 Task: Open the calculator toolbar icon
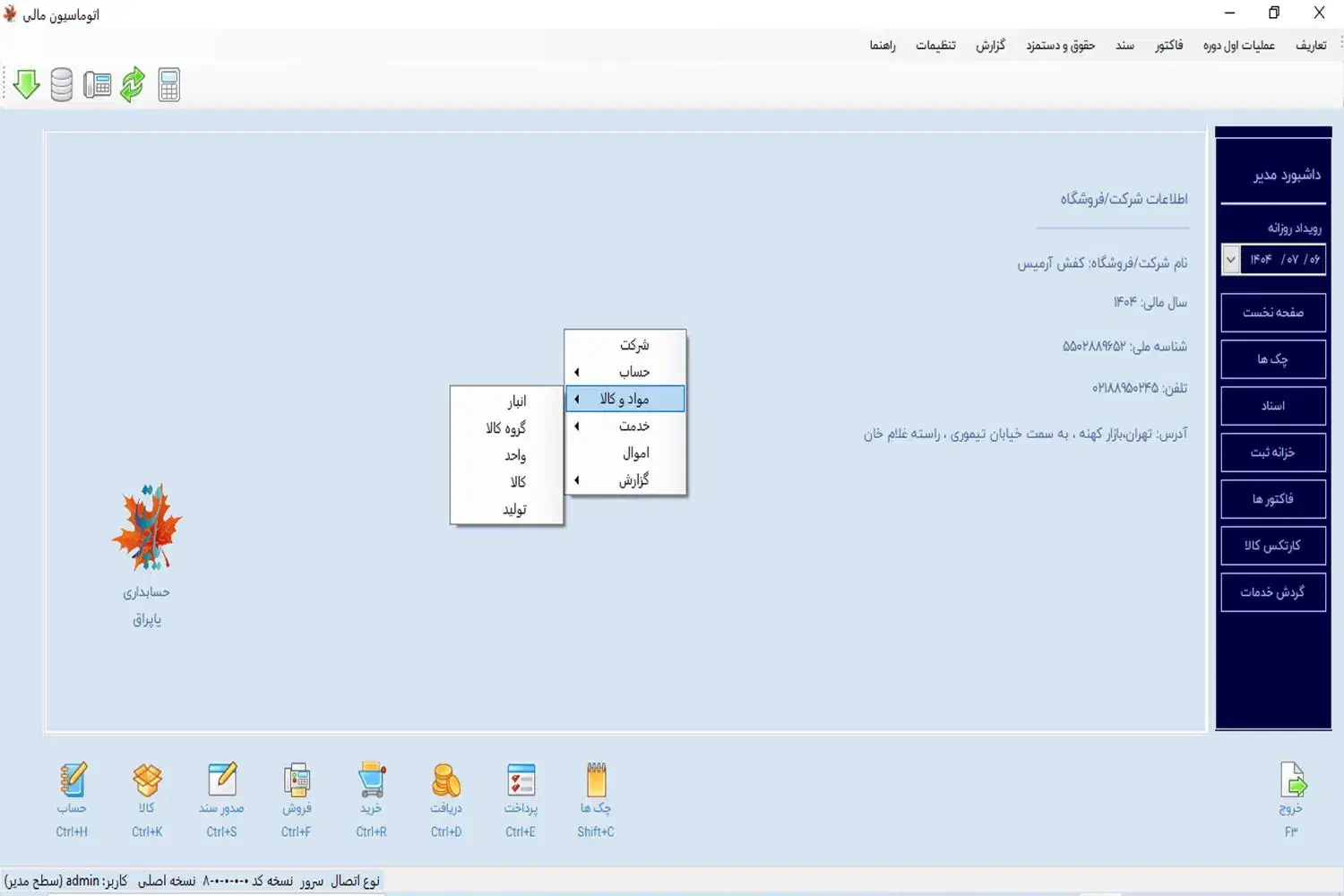(169, 84)
